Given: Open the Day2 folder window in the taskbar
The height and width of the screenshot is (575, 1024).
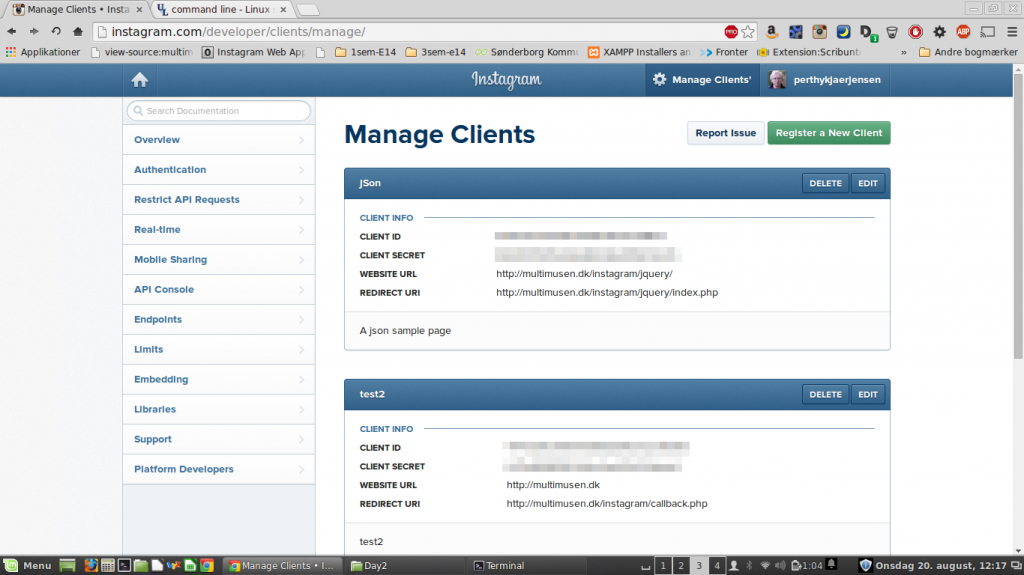Looking at the screenshot, I should click(370, 566).
